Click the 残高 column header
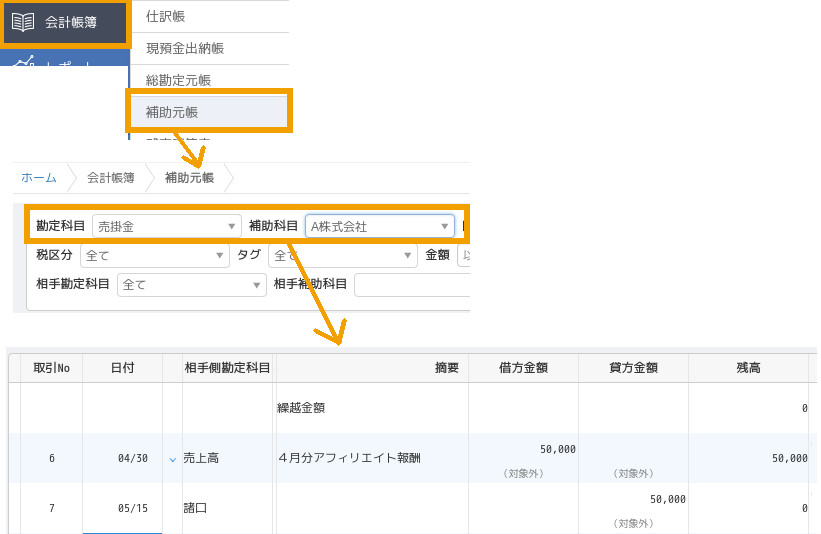Screen dimensions: 821x534 748,368
